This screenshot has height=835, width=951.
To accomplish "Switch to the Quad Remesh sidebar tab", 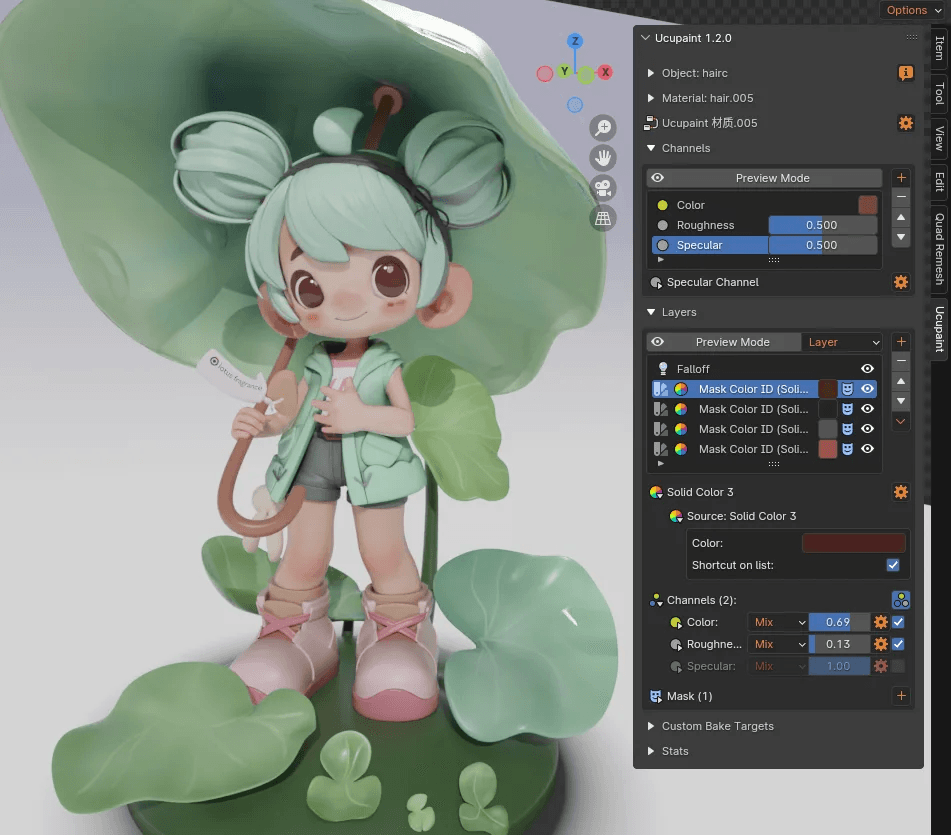I will [x=939, y=249].
